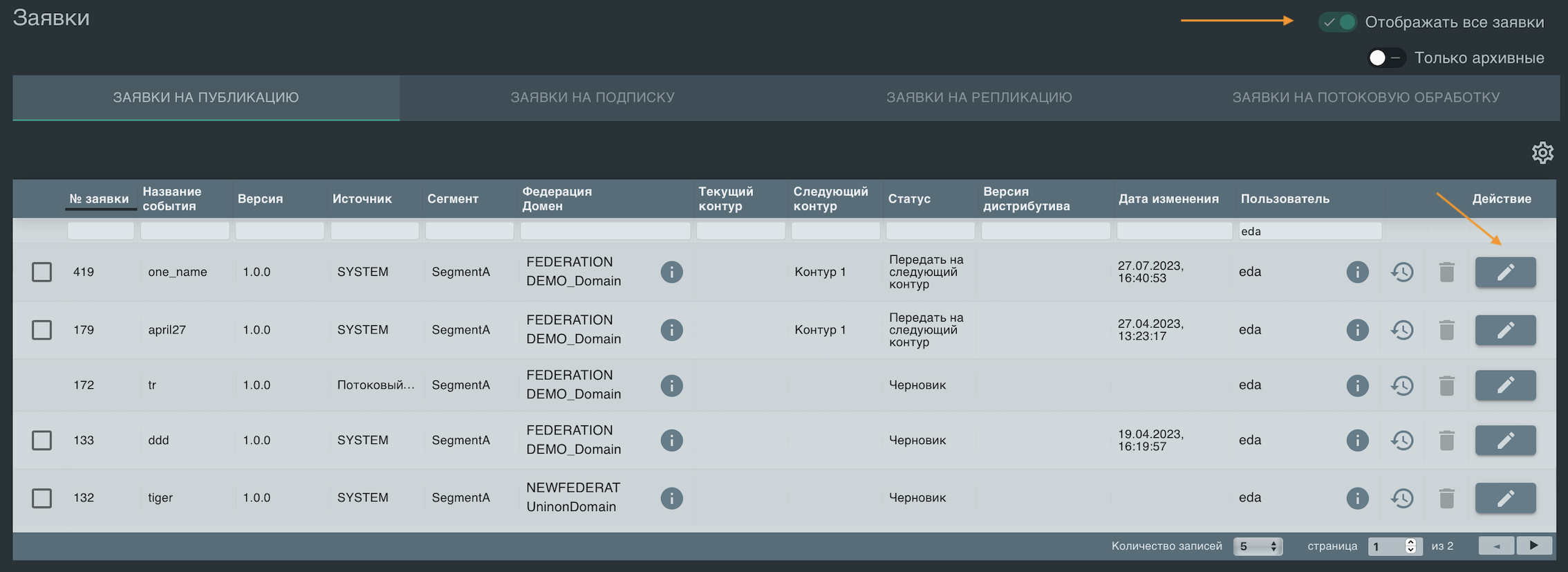Image resolution: width=1568 pixels, height=572 pixels.
Task: Open 'Количество записей' dropdown
Action: [1258, 546]
